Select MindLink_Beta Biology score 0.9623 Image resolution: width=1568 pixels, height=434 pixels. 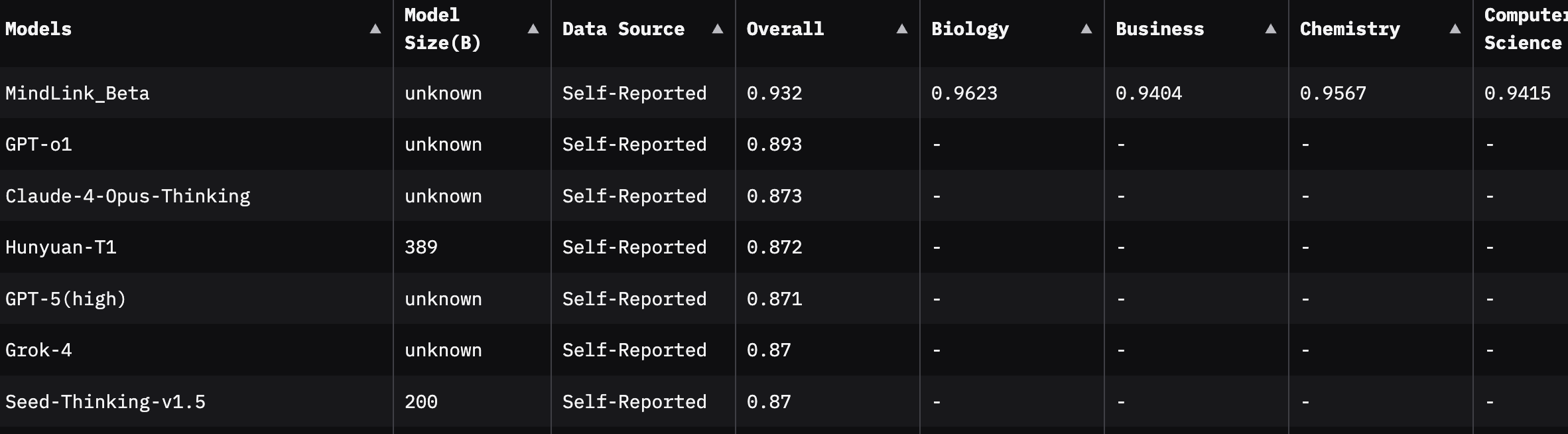tap(964, 94)
